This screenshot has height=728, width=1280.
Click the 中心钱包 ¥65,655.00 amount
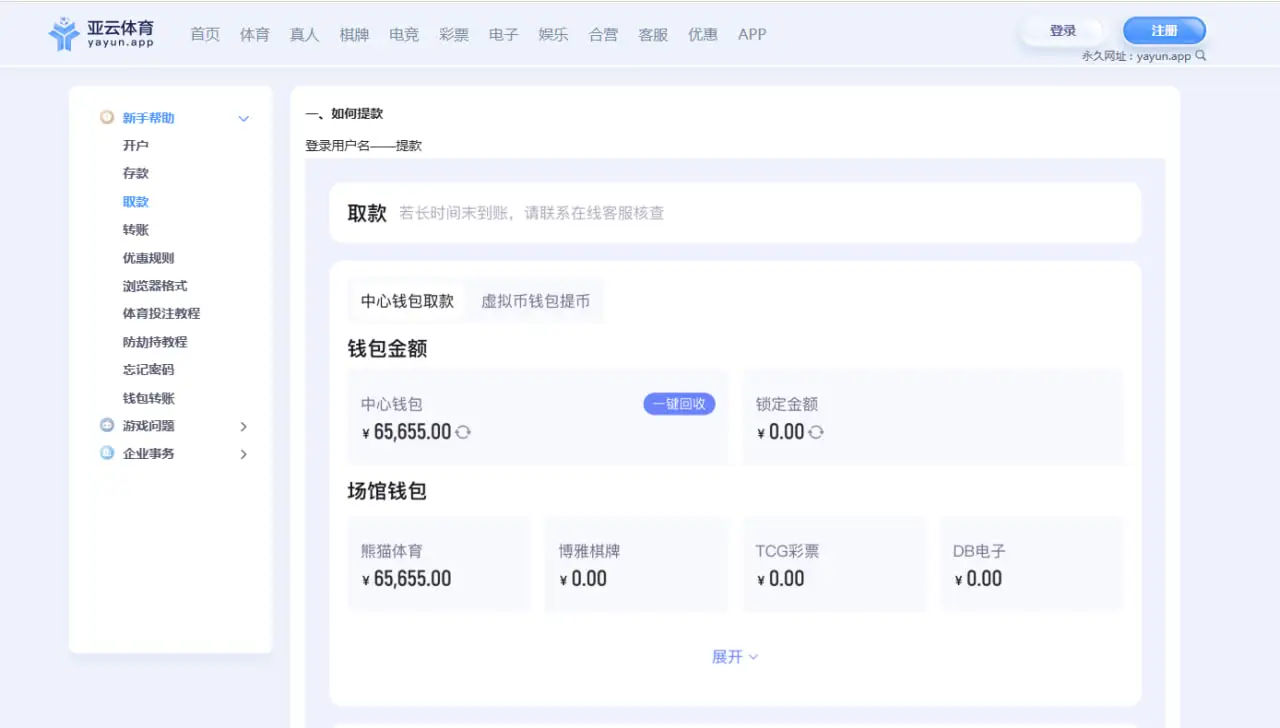406,432
